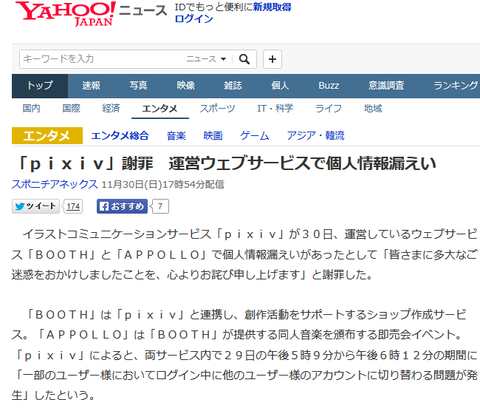
Task: Select the スポーツ category
Action: [217, 108]
